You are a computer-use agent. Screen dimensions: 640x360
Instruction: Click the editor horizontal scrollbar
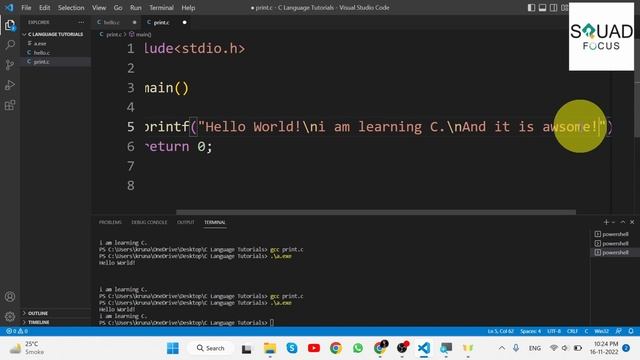pyautogui.click(x=376, y=212)
